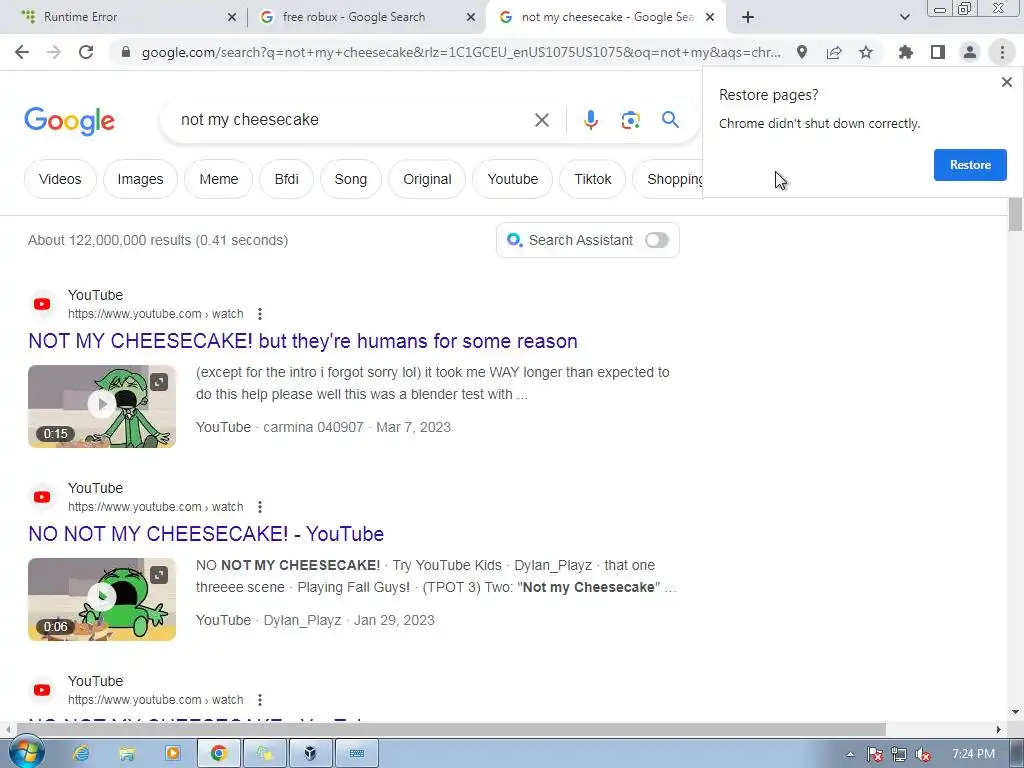Open the Windows Start button

tap(25, 753)
